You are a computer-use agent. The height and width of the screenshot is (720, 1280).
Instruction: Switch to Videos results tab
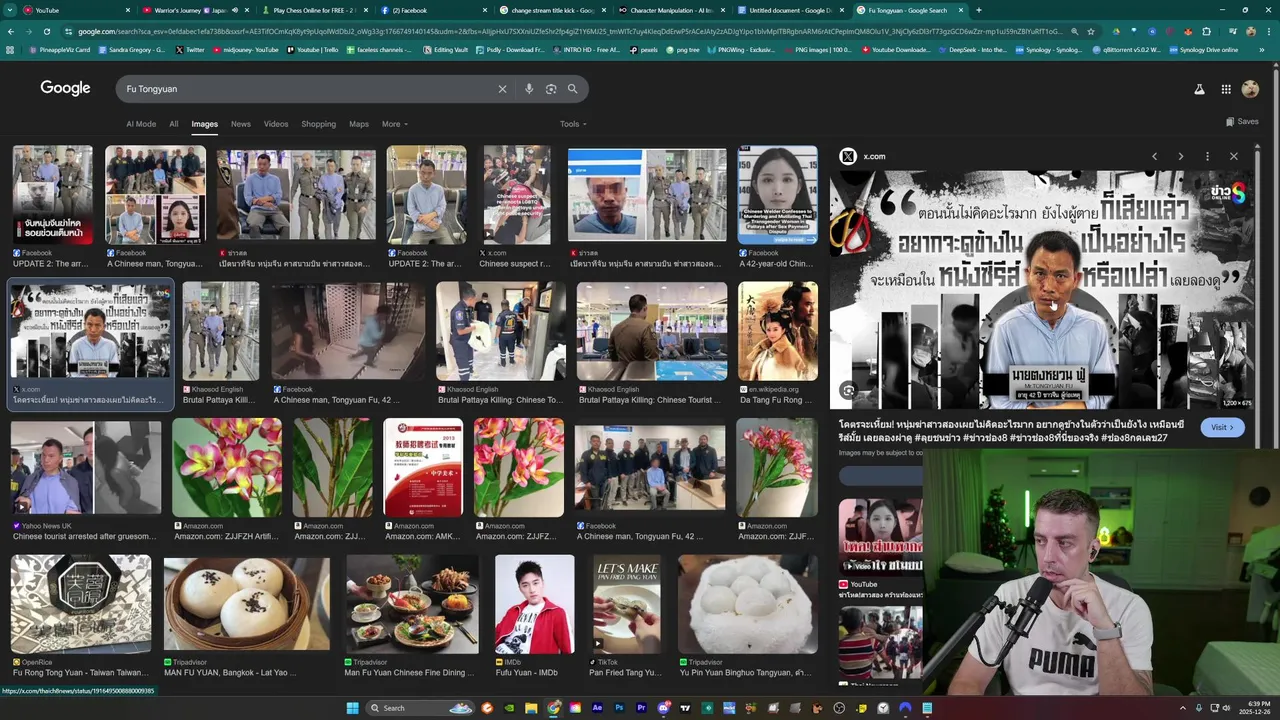pos(276,124)
